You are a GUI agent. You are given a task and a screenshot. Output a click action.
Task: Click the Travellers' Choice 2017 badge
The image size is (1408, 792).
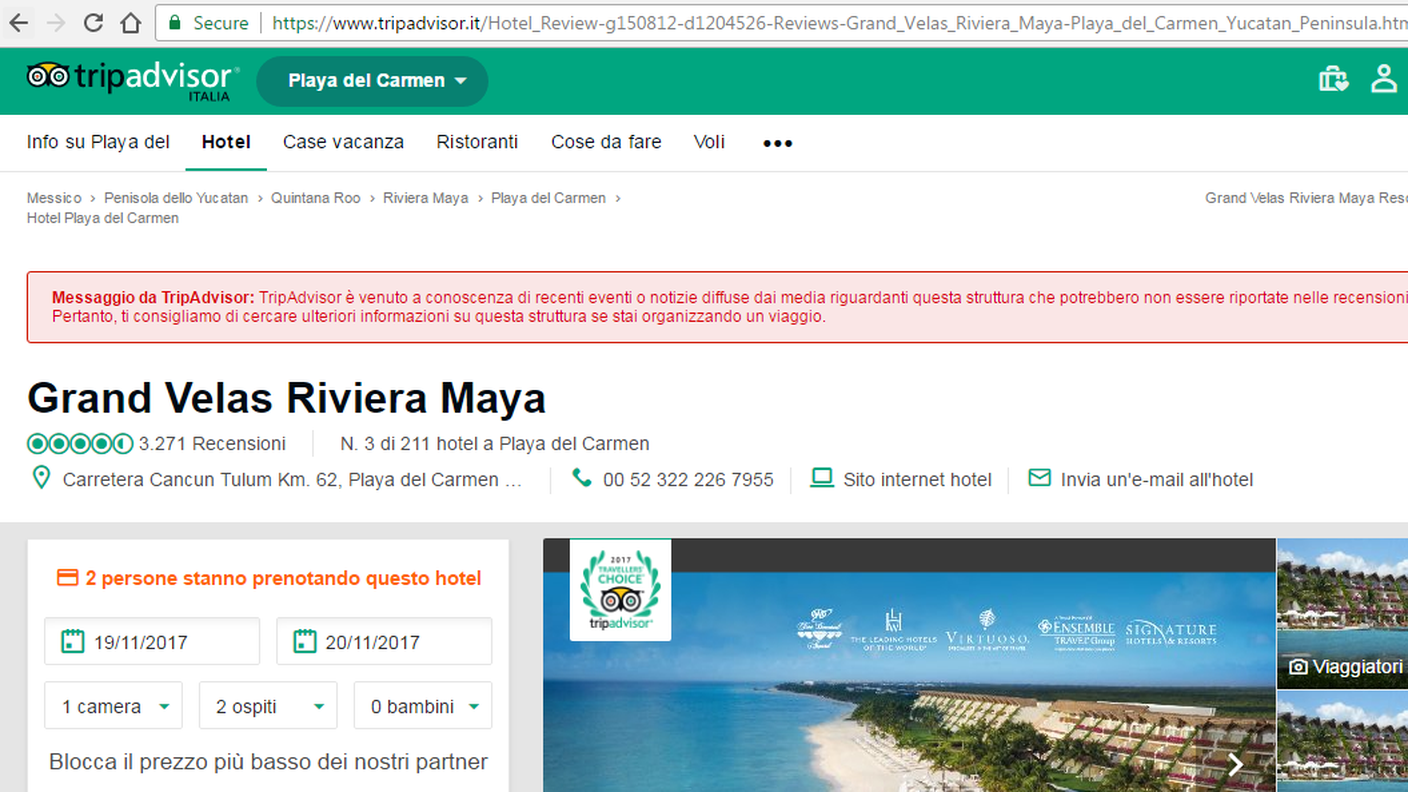pos(620,590)
